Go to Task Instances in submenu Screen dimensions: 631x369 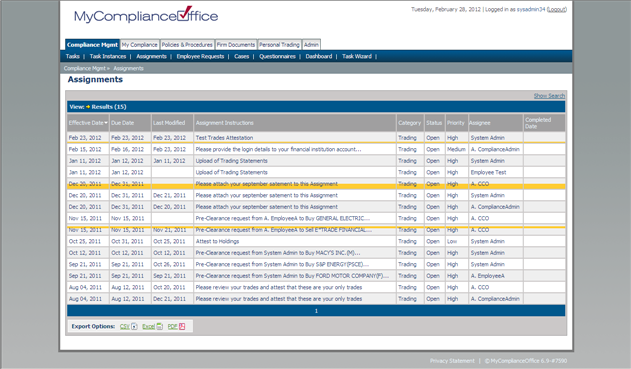[108, 56]
